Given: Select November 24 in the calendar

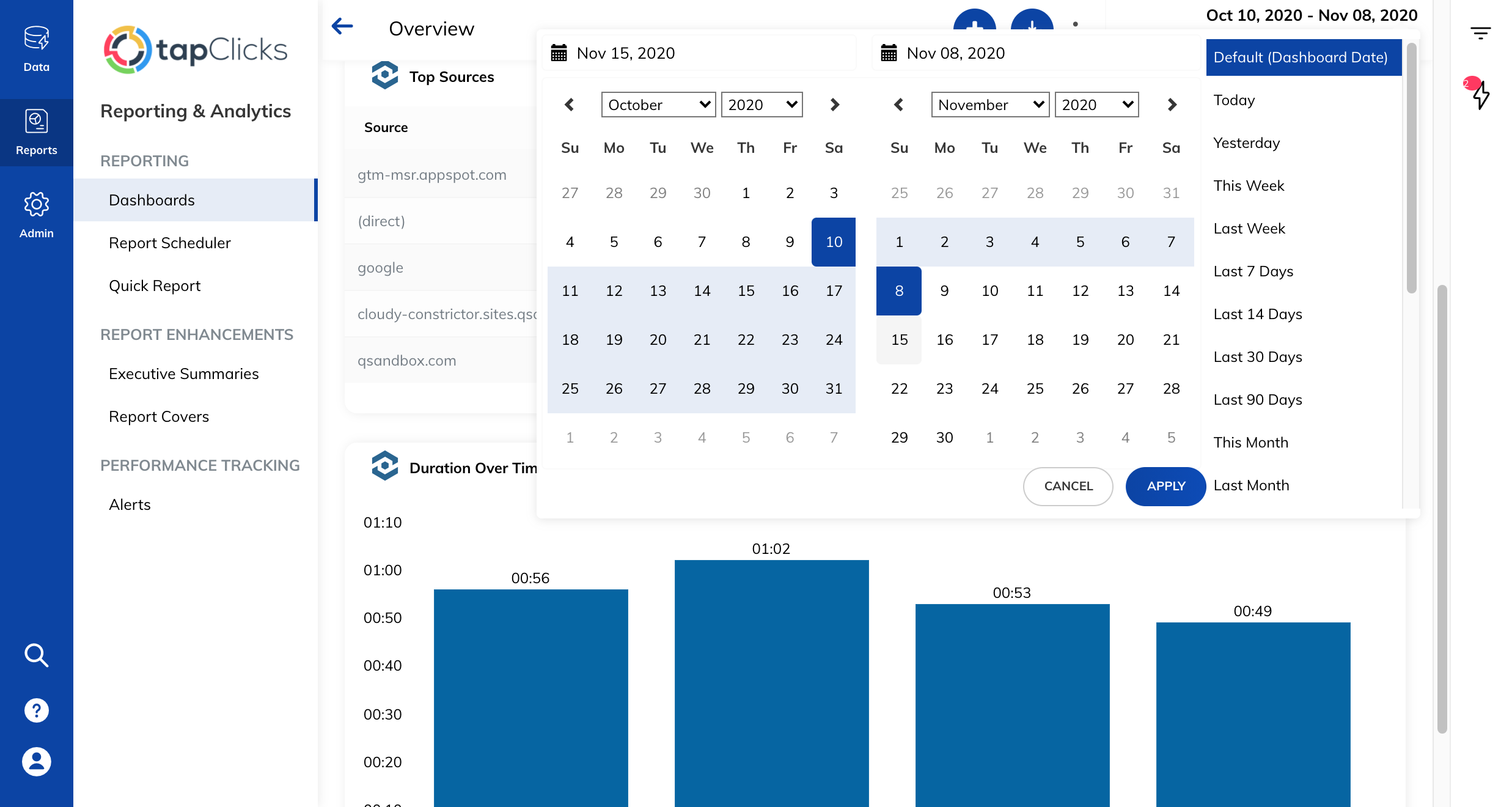Looking at the screenshot, I should coord(989,389).
